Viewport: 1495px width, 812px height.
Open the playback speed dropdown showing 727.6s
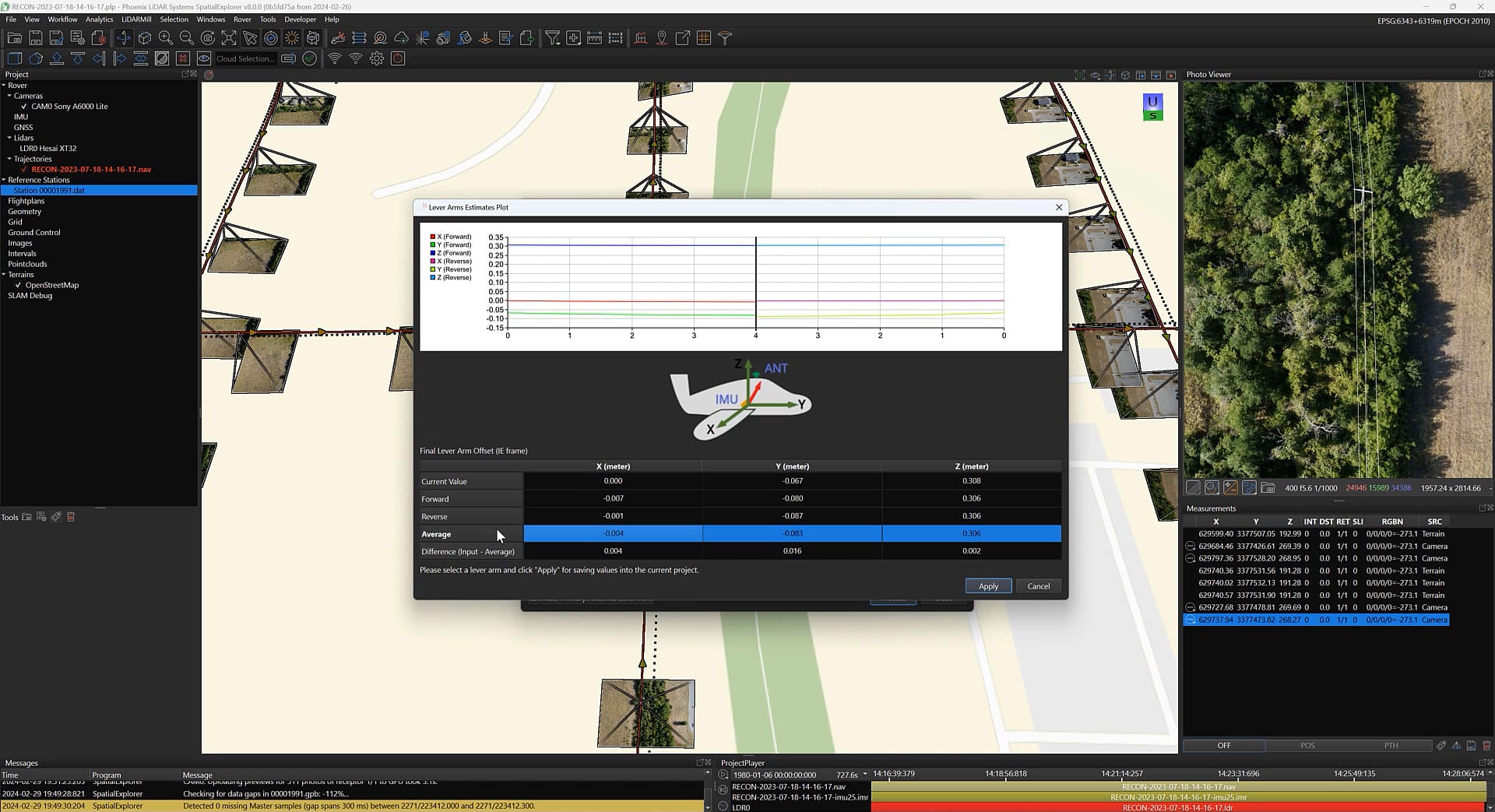865,774
